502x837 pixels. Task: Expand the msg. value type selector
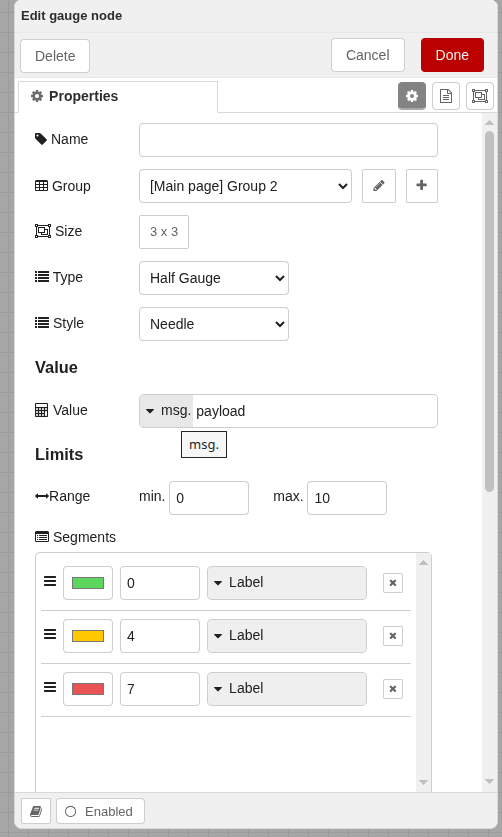(x=167, y=410)
